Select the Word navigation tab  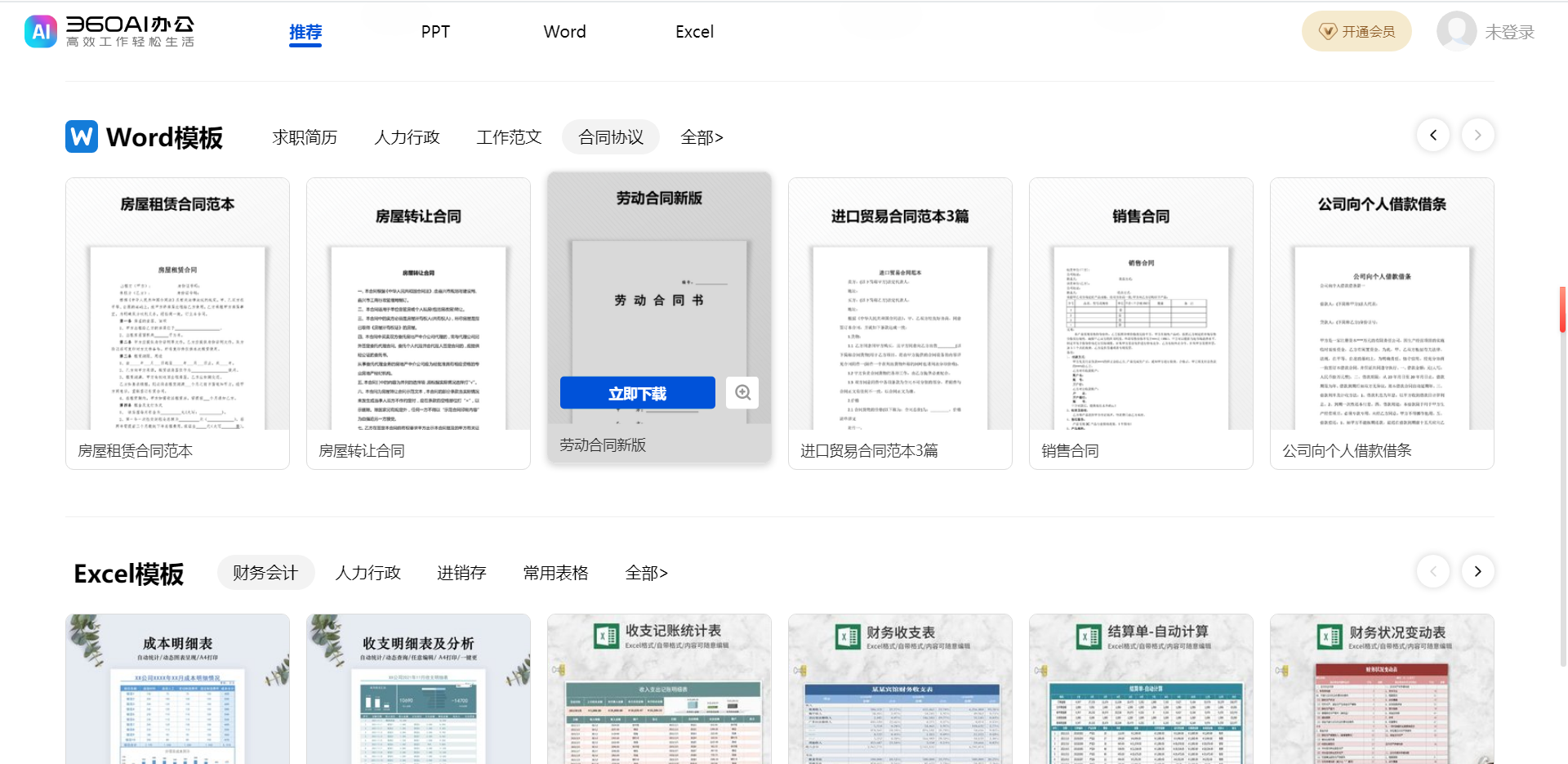coord(564,32)
